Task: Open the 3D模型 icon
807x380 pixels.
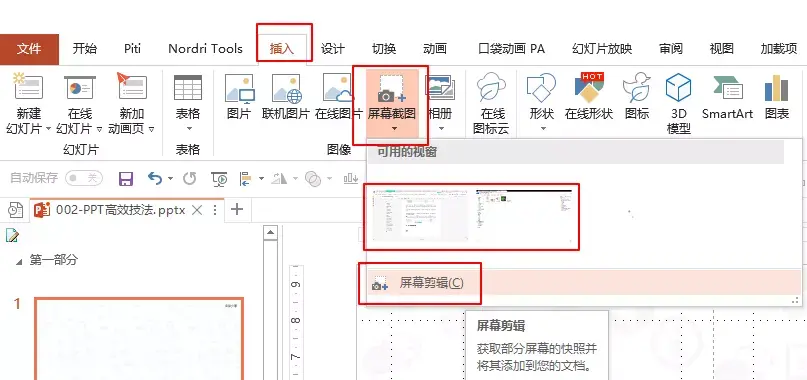Action: [678, 87]
